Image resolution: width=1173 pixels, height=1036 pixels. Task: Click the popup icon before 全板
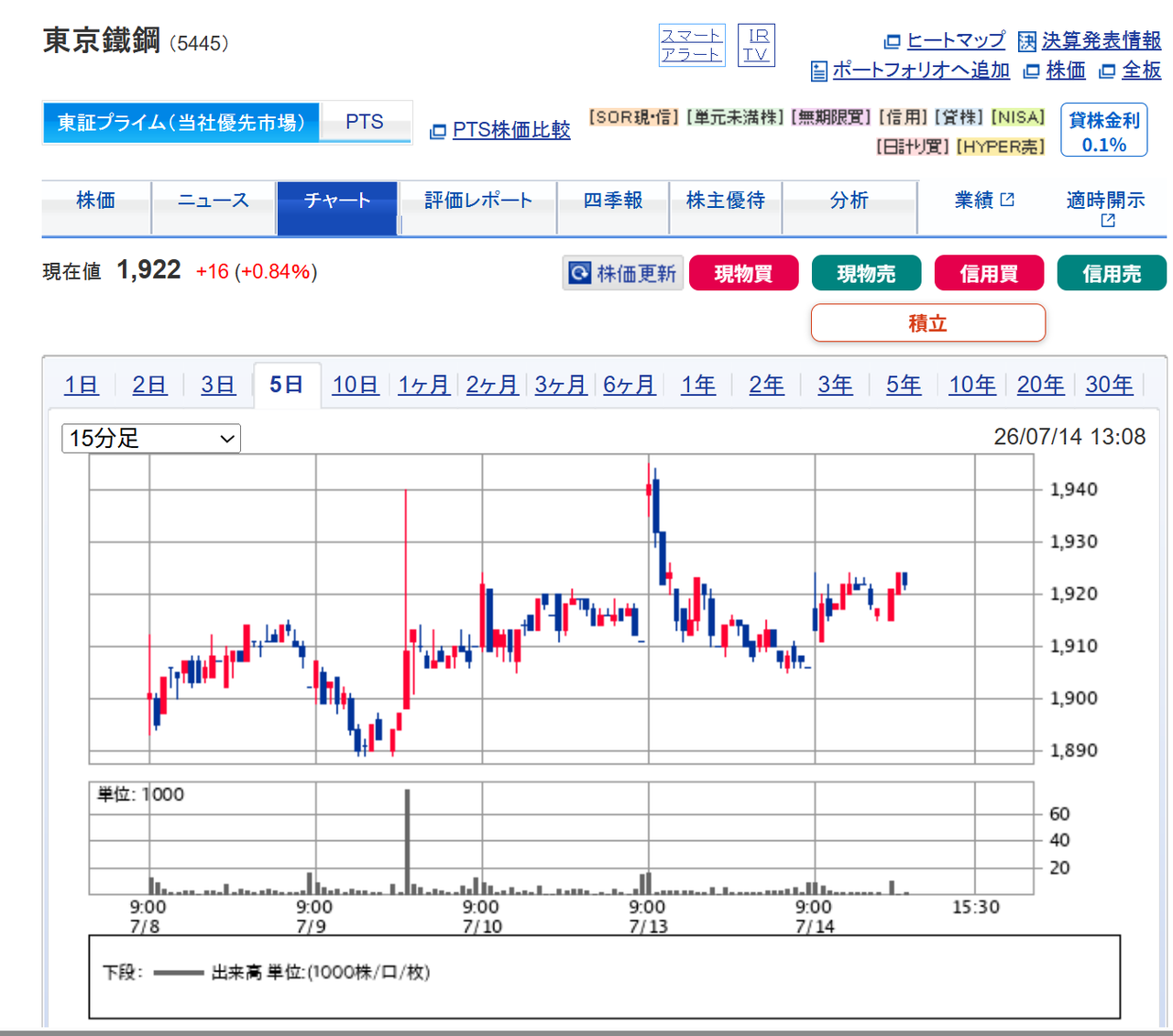1107,71
